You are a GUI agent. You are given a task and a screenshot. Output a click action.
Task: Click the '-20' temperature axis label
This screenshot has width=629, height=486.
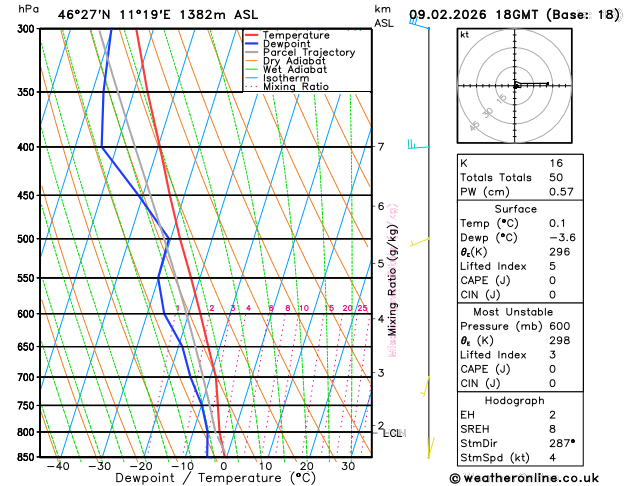(141, 466)
